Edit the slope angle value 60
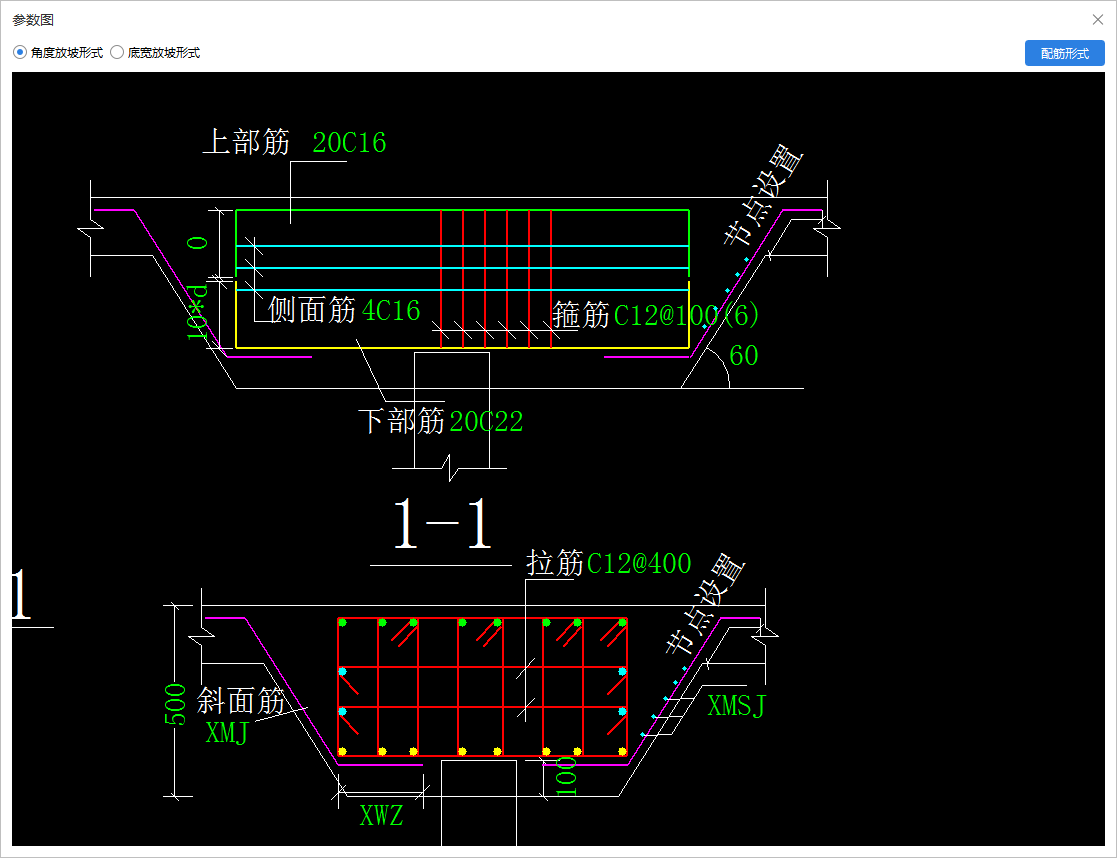 [744, 355]
